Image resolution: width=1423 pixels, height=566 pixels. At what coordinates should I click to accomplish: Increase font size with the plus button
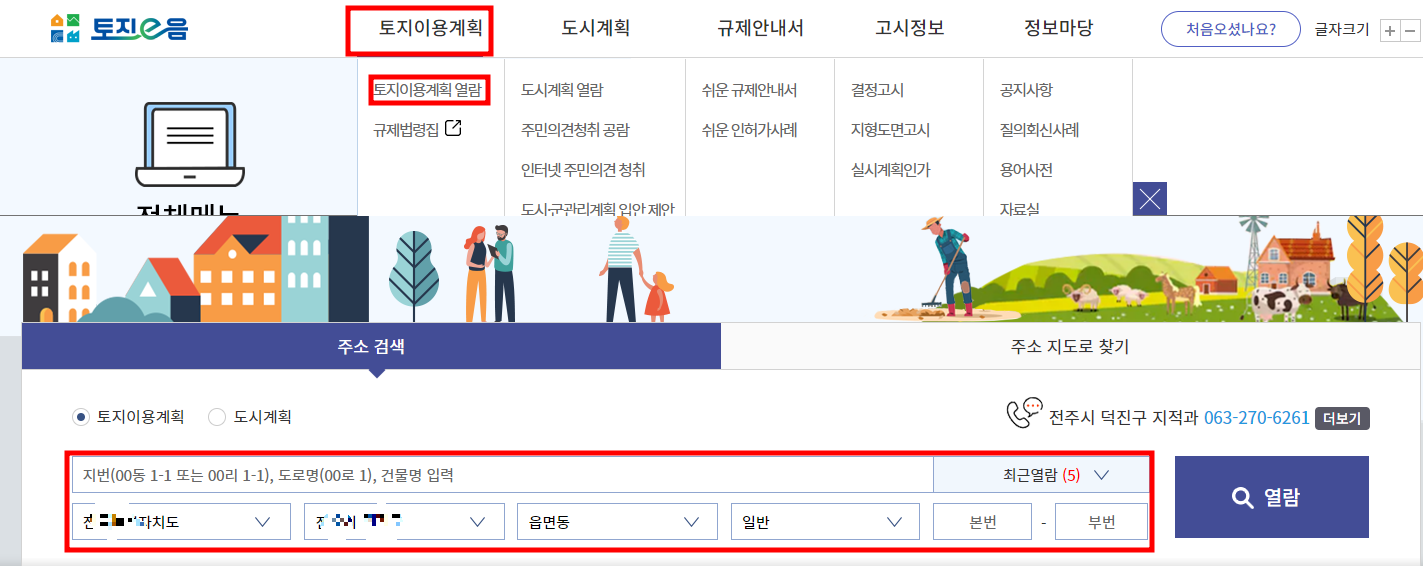(x=1389, y=30)
